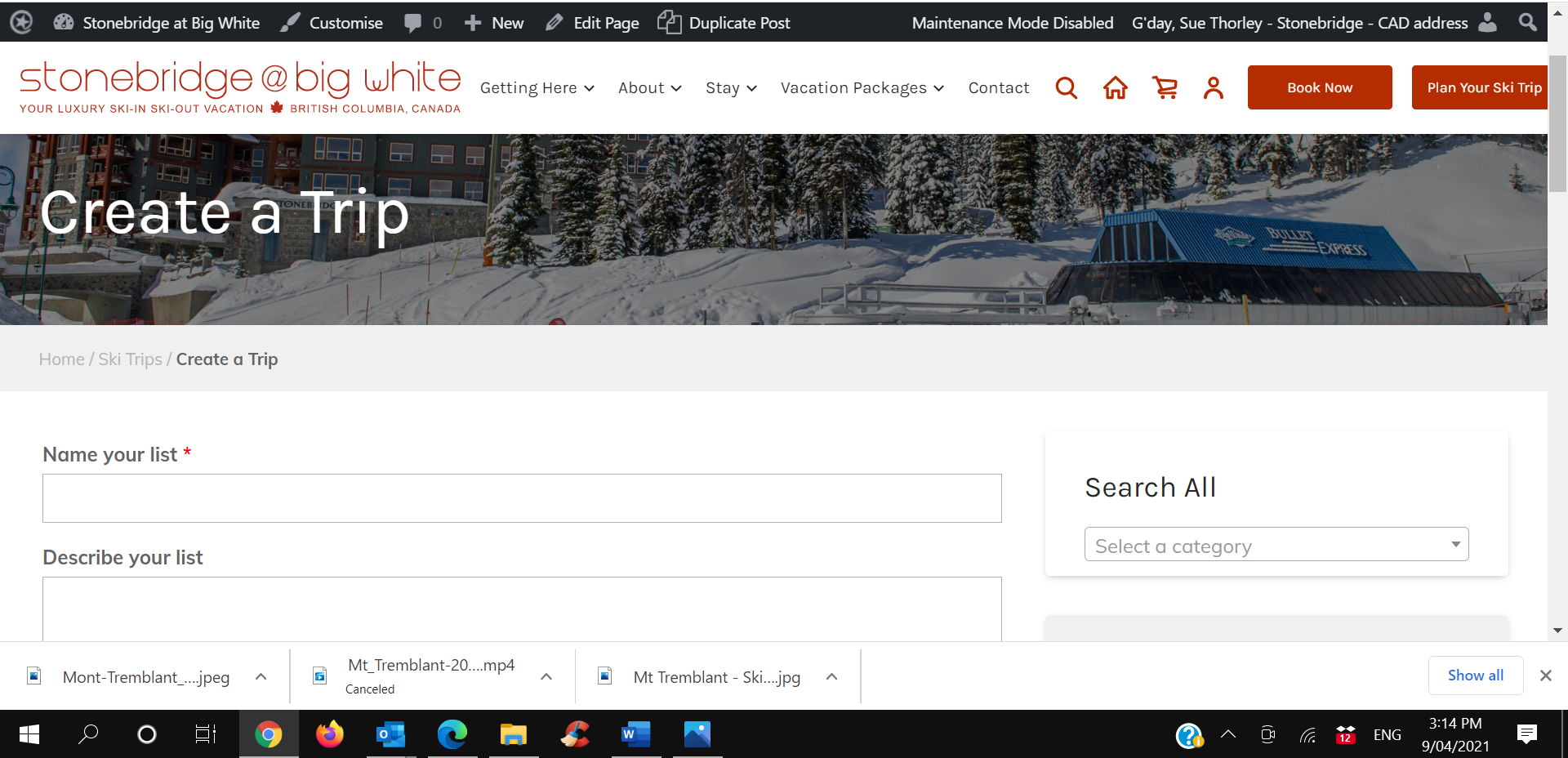Open Cortana circle icon
Image resolution: width=1568 pixels, height=758 pixels.
click(x=147, y=734)
